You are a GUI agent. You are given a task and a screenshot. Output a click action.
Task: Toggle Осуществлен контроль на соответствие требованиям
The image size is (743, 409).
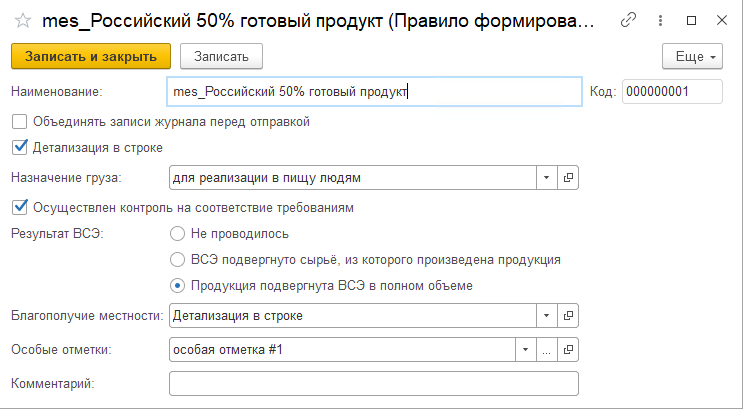tap(19, 208)
